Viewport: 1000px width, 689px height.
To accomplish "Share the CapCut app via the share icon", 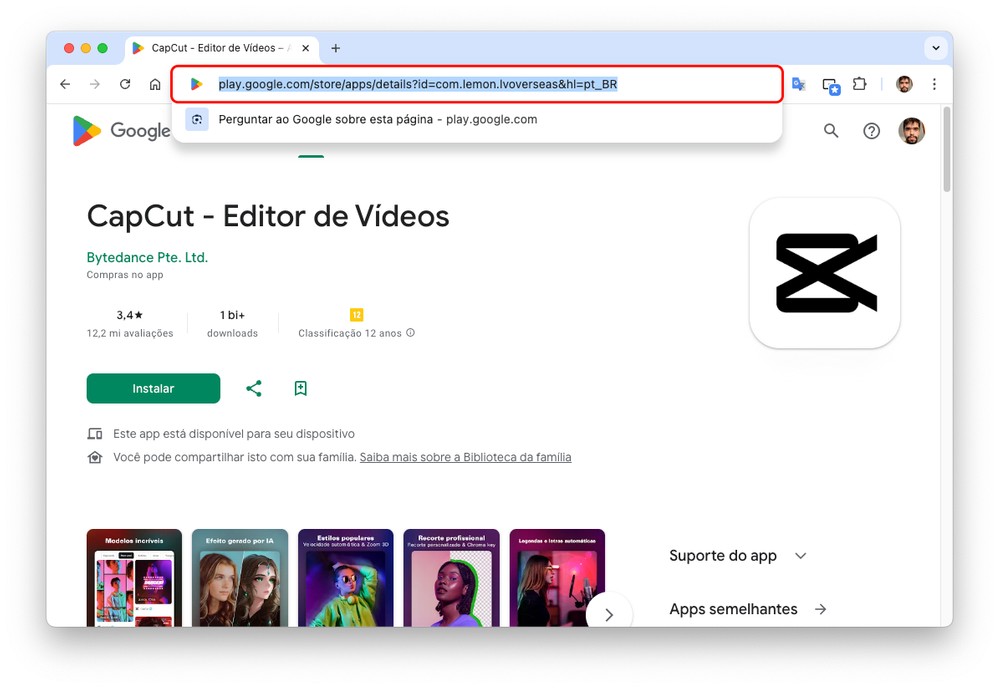I will tap(254, 389).
